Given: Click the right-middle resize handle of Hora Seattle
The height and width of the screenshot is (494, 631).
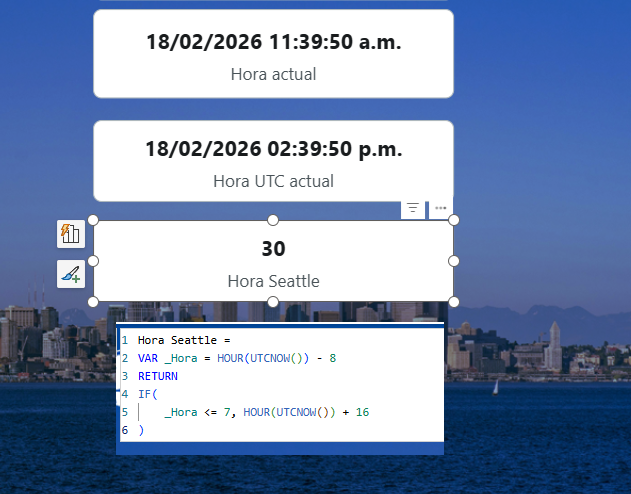Looking at the screenshot, I should click(x=453, y=260).
